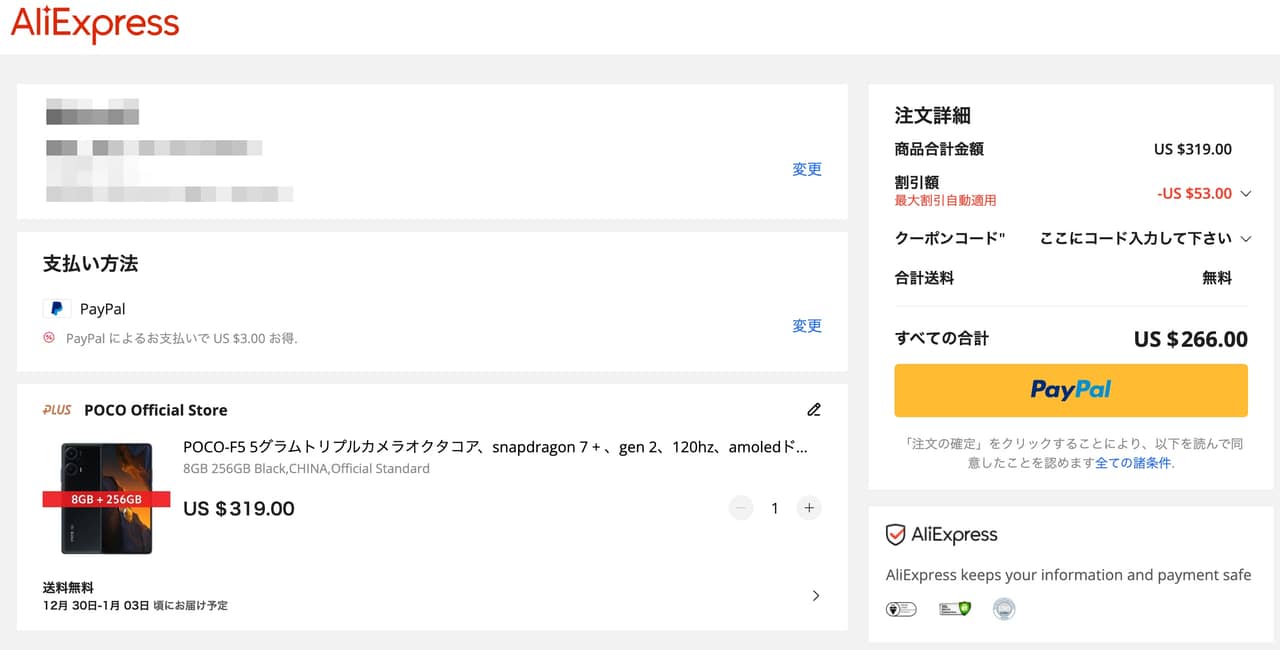Click the round blue certification badge icon
Screen dimensions: 1280x650
tap(1004, 608)
